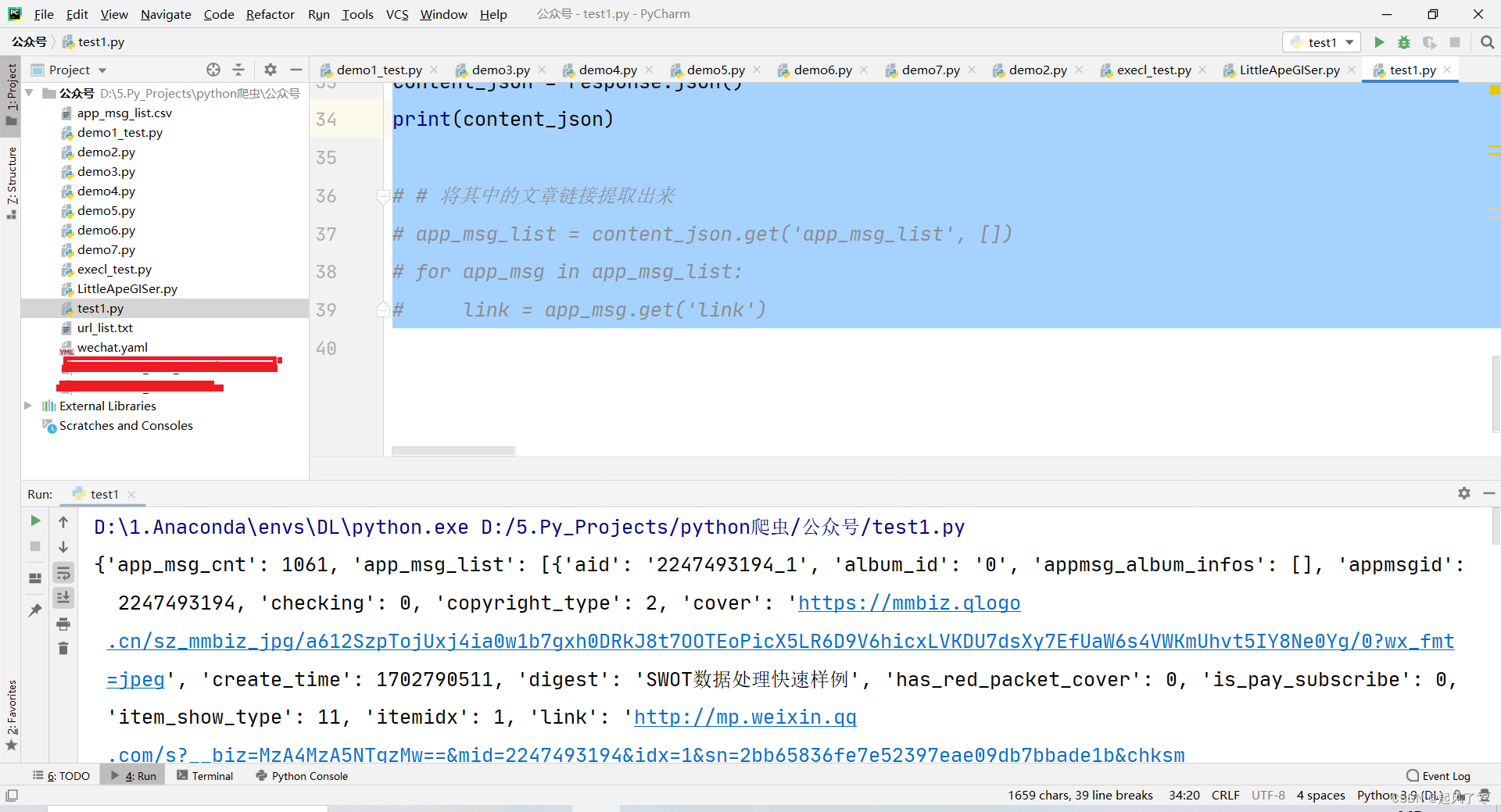Click cursor position 34:20 in status bar
This screenshot has height=812, width=1501.
[x=1184, y=796]
